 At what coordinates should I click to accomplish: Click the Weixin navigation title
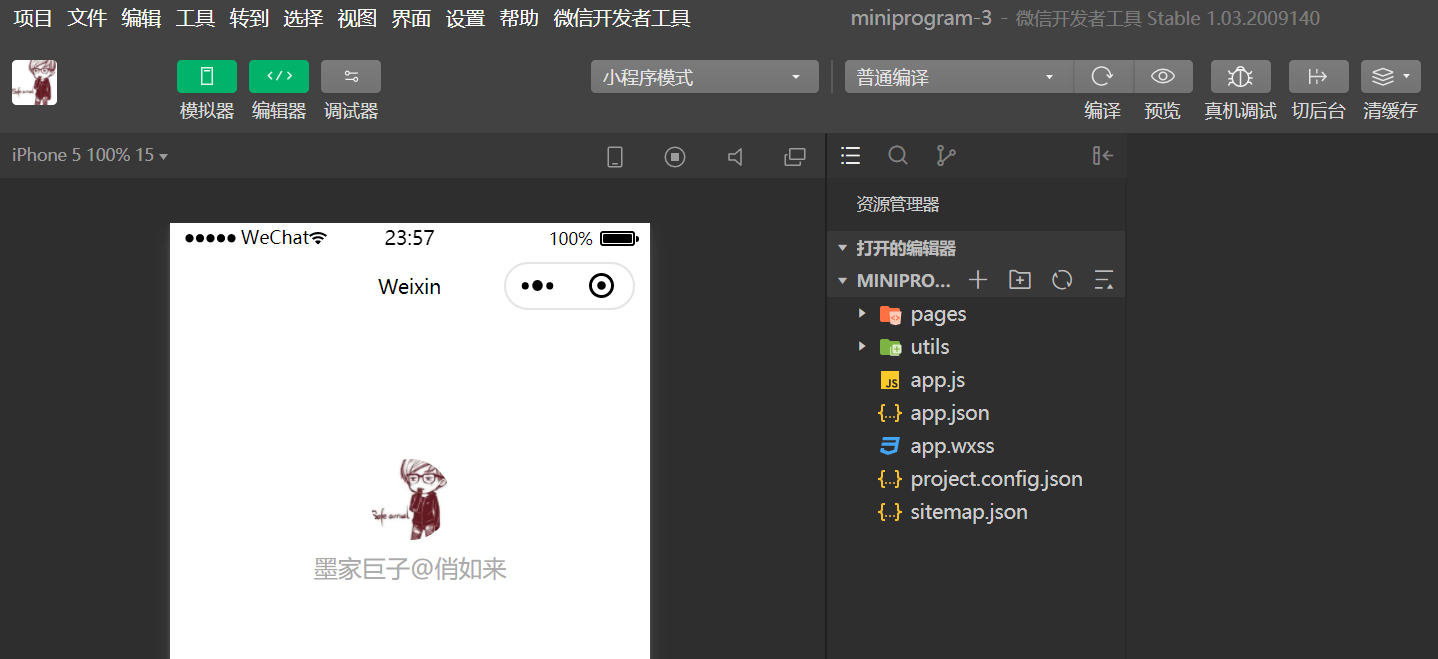409,287
